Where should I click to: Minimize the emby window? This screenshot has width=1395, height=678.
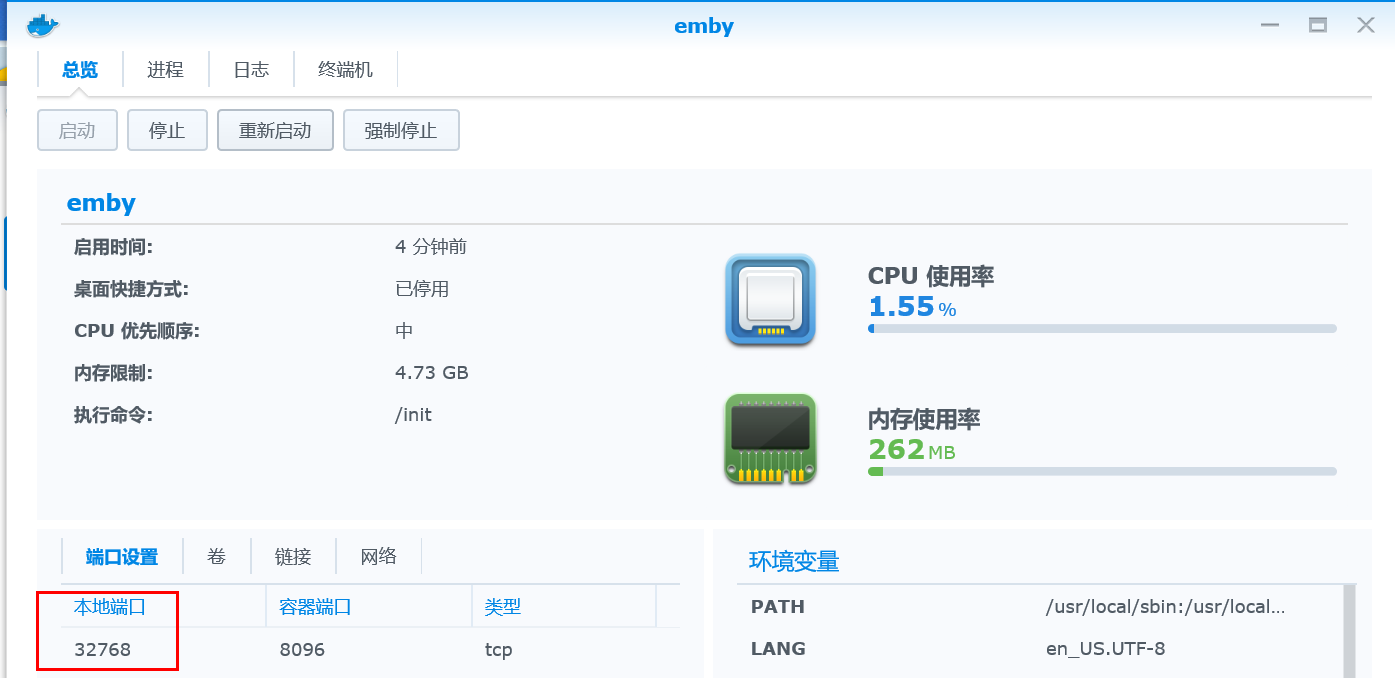point(1271,25)
